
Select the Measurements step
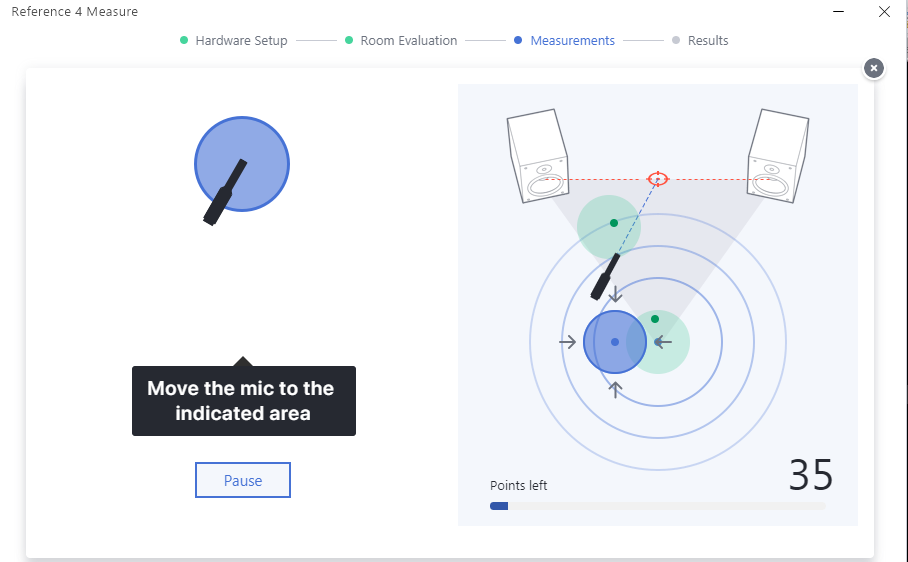pyautogui.click(x=572, y=41)
